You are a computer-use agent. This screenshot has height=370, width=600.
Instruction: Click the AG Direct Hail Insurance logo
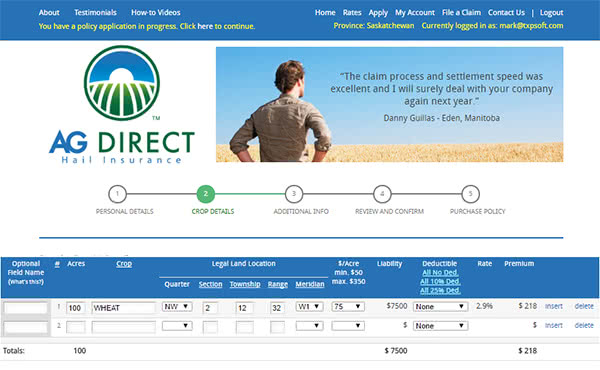(x=122, y=105)
